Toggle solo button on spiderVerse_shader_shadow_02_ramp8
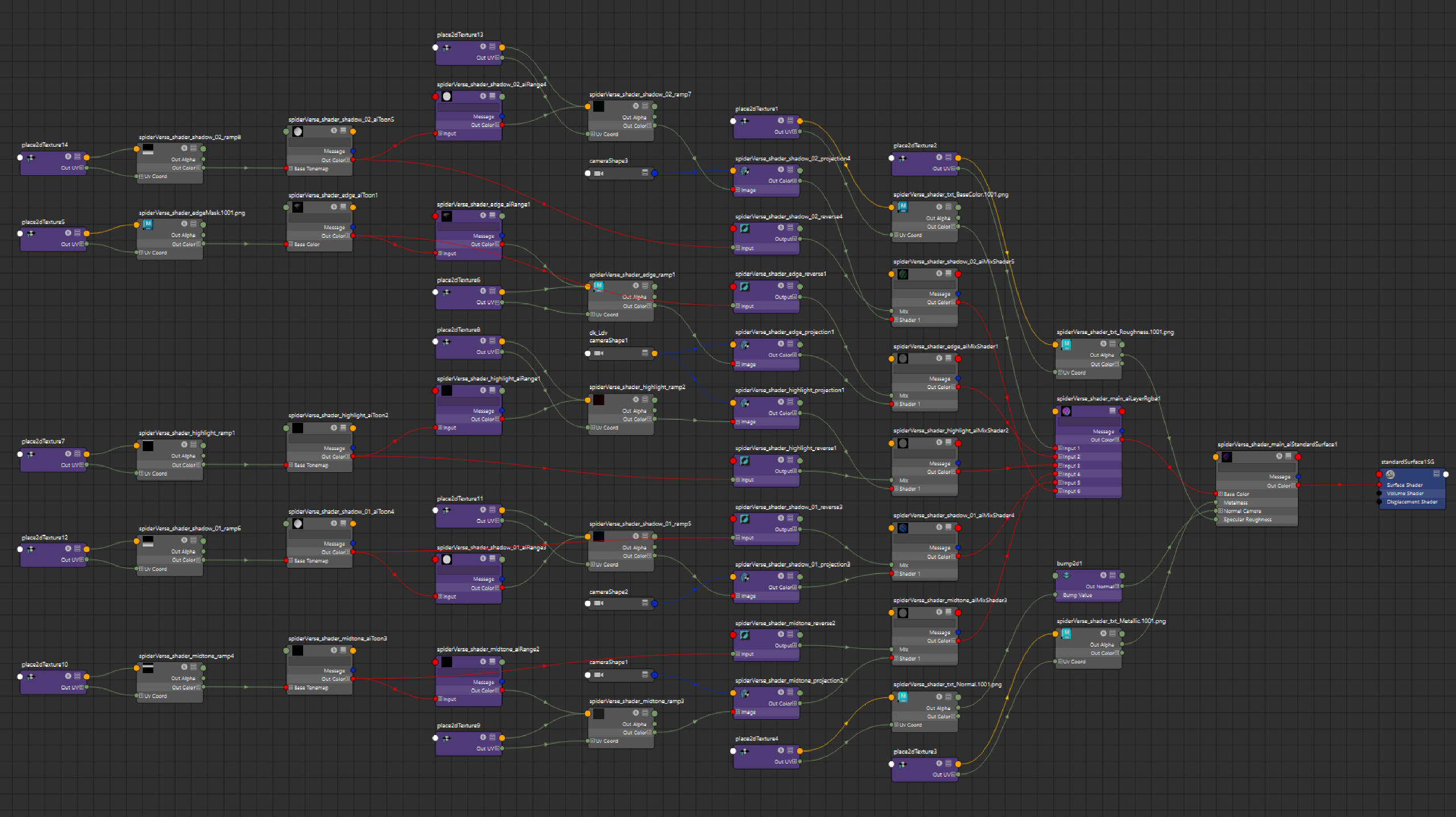1456x817 pixels. [x=184, y=148]
